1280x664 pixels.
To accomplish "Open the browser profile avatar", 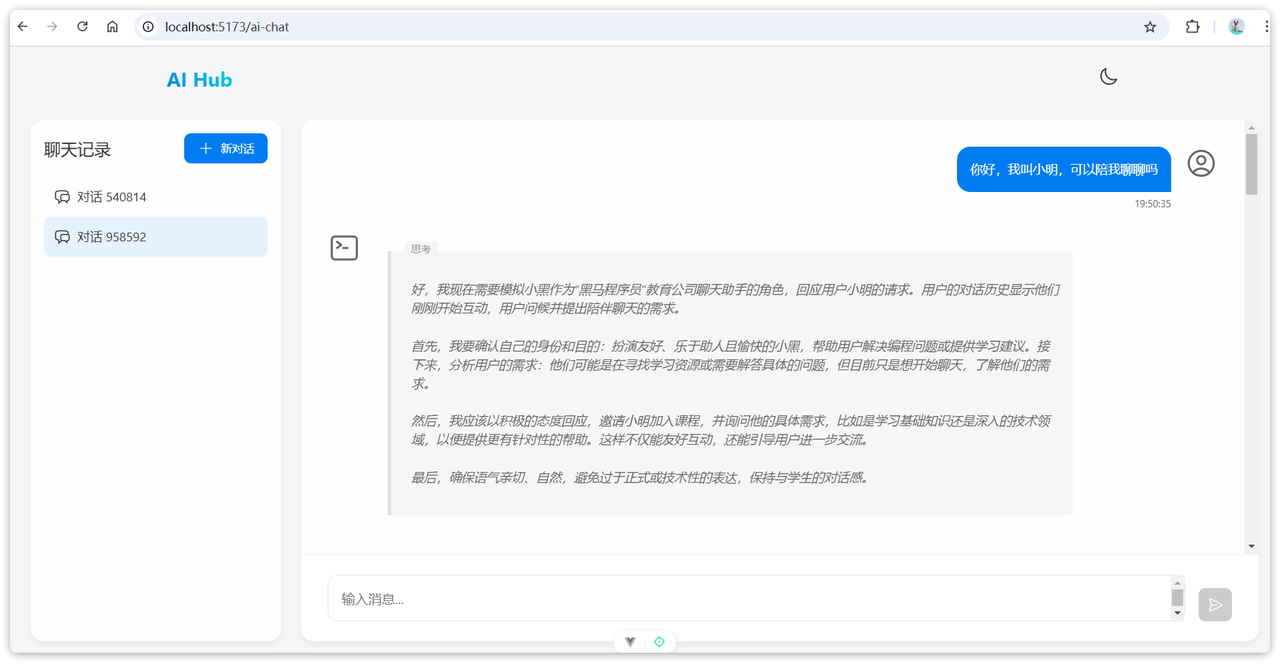I will point(1236,27).
